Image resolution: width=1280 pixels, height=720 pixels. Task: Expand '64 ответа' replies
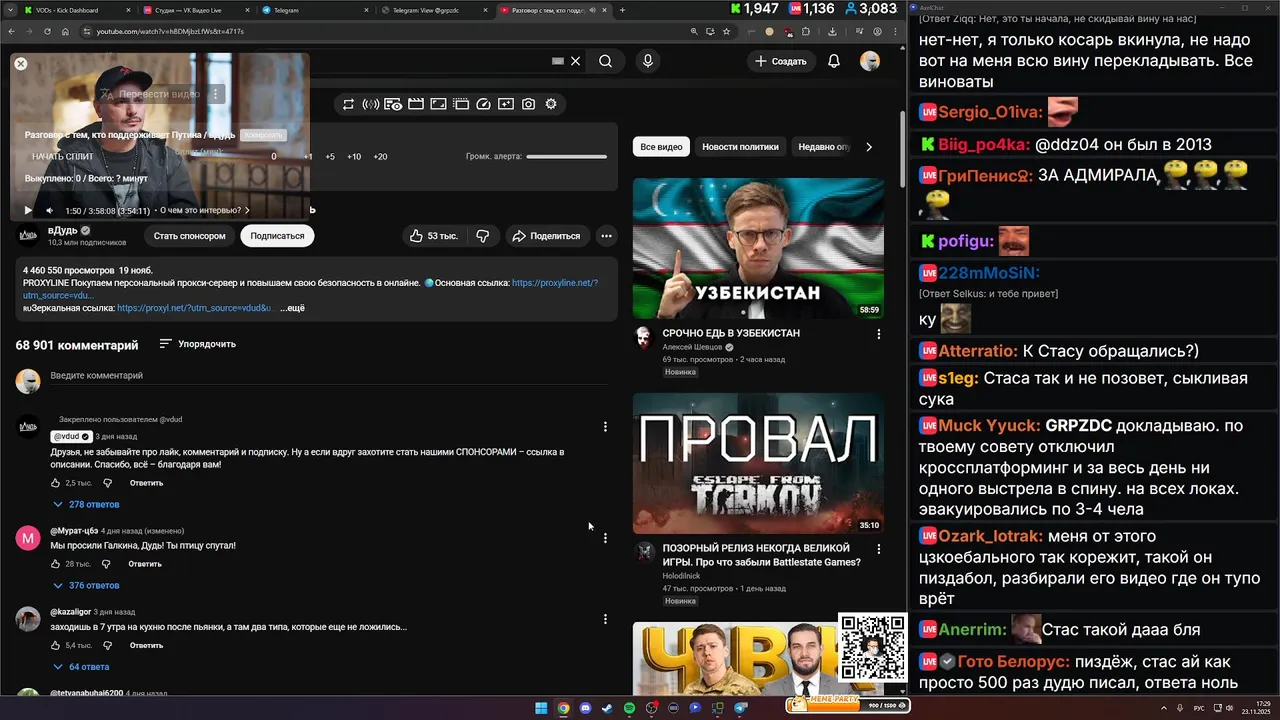click(82, 667)
